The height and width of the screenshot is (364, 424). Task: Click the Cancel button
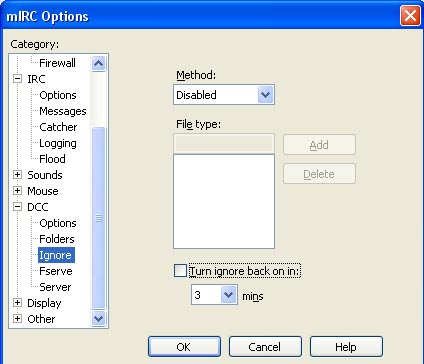point(265,347)
